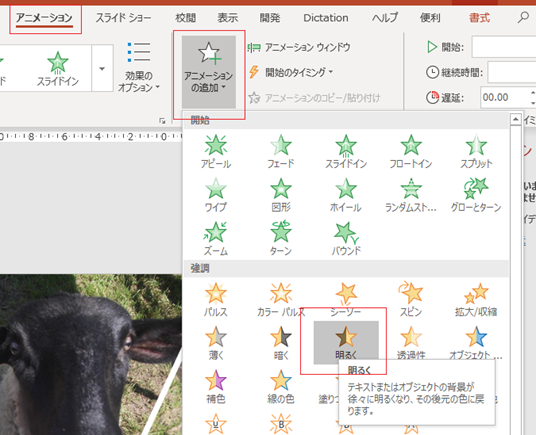Viewport: 536px width, 435px height.
Task: Apply the 明るく emphasis effect
Action: click(x=346, y=343)
